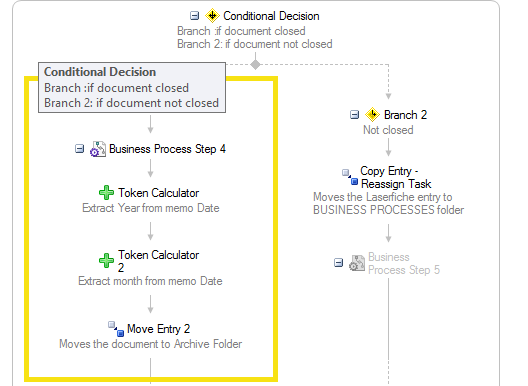Select Copy Entry - Reassign Task label
This screenshot has height=386, width=528.
[x=396, y=178]
